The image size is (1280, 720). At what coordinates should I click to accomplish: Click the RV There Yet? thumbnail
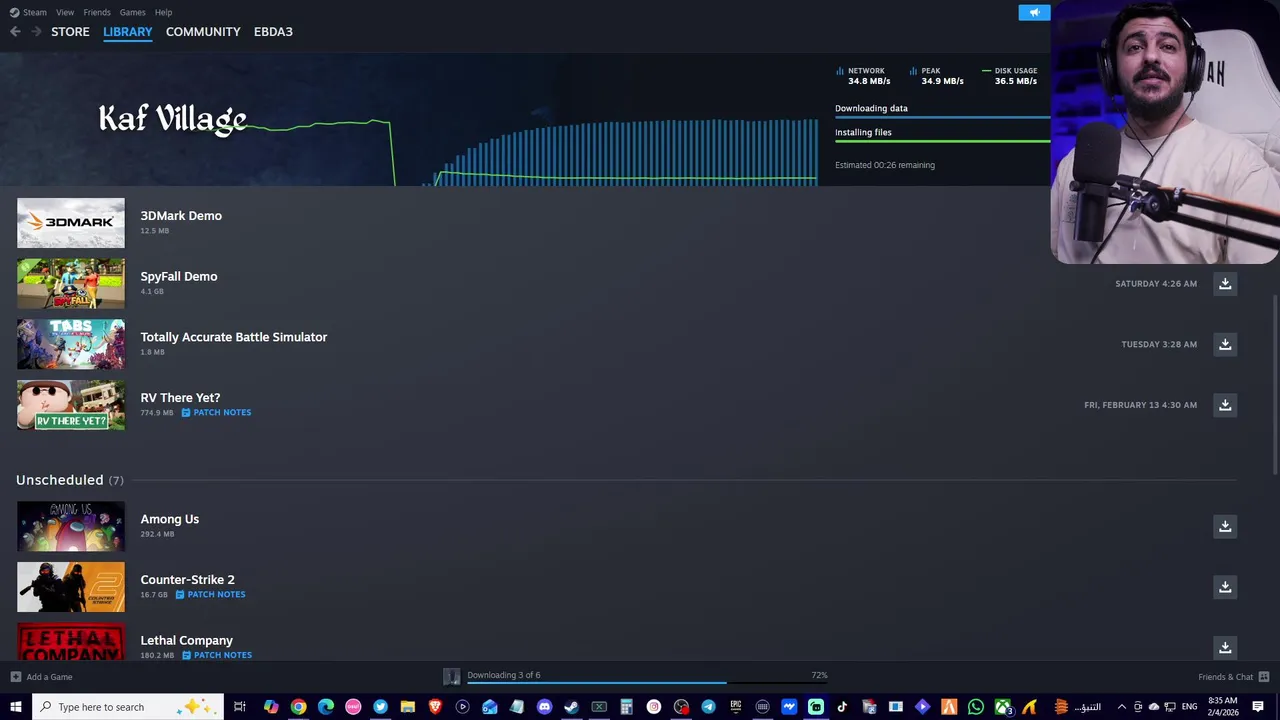pos(71,405)
